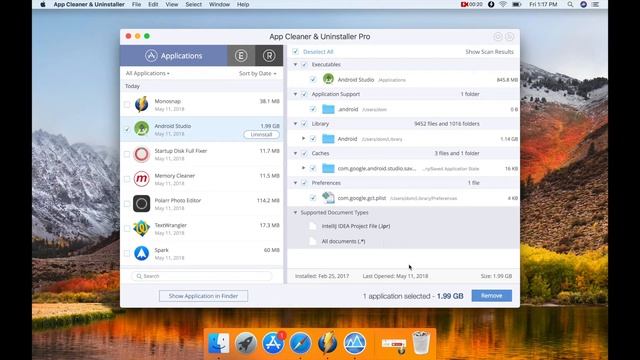The image size is (640, 360).
Task: Check the Spark checkbox
Action: click(x=127, y=253)
